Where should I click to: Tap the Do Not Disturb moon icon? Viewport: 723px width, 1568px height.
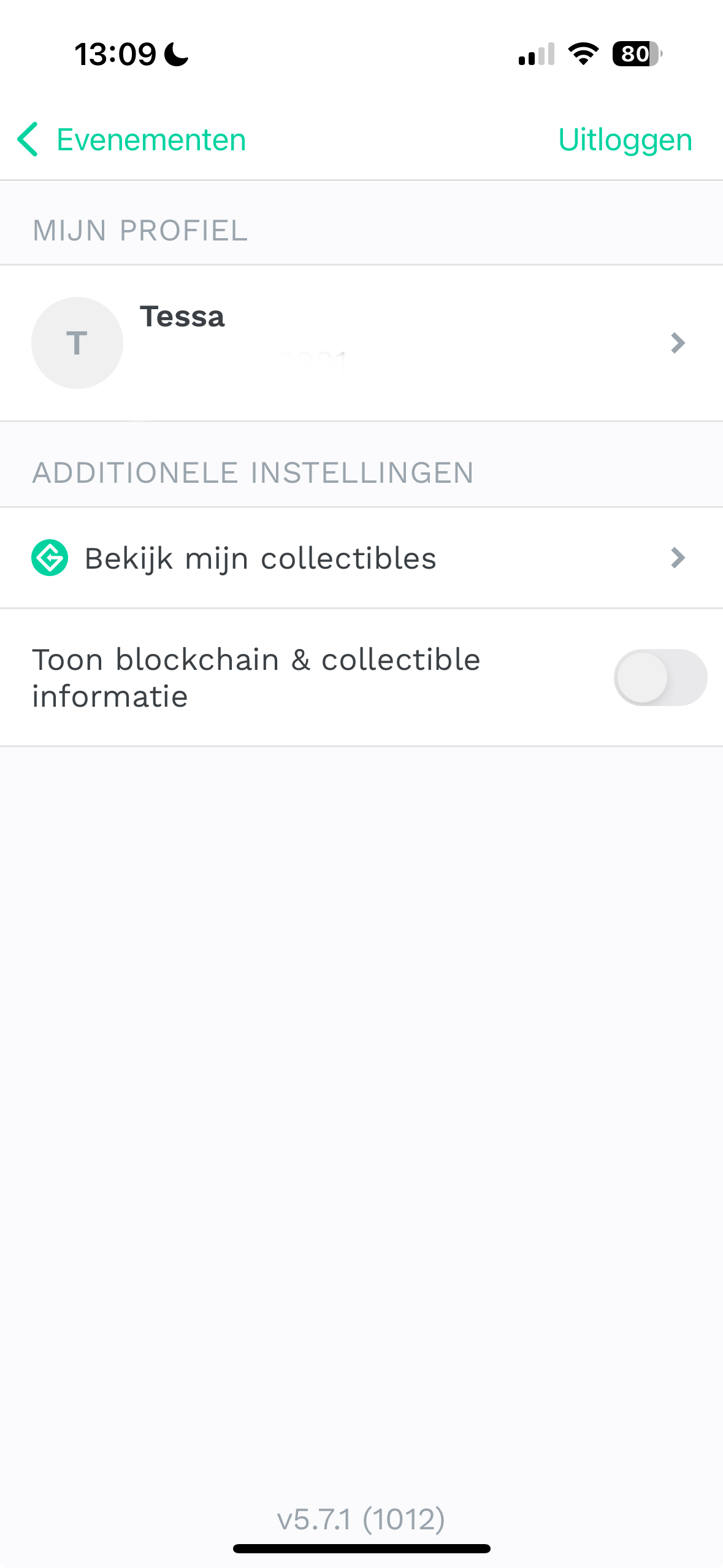(x=177, y=54)
